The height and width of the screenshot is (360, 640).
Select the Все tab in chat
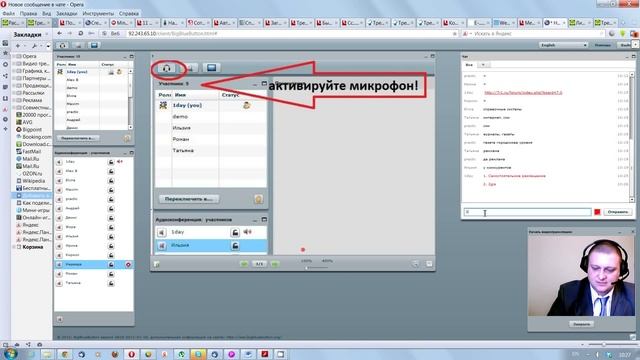(x=469, y=65)
